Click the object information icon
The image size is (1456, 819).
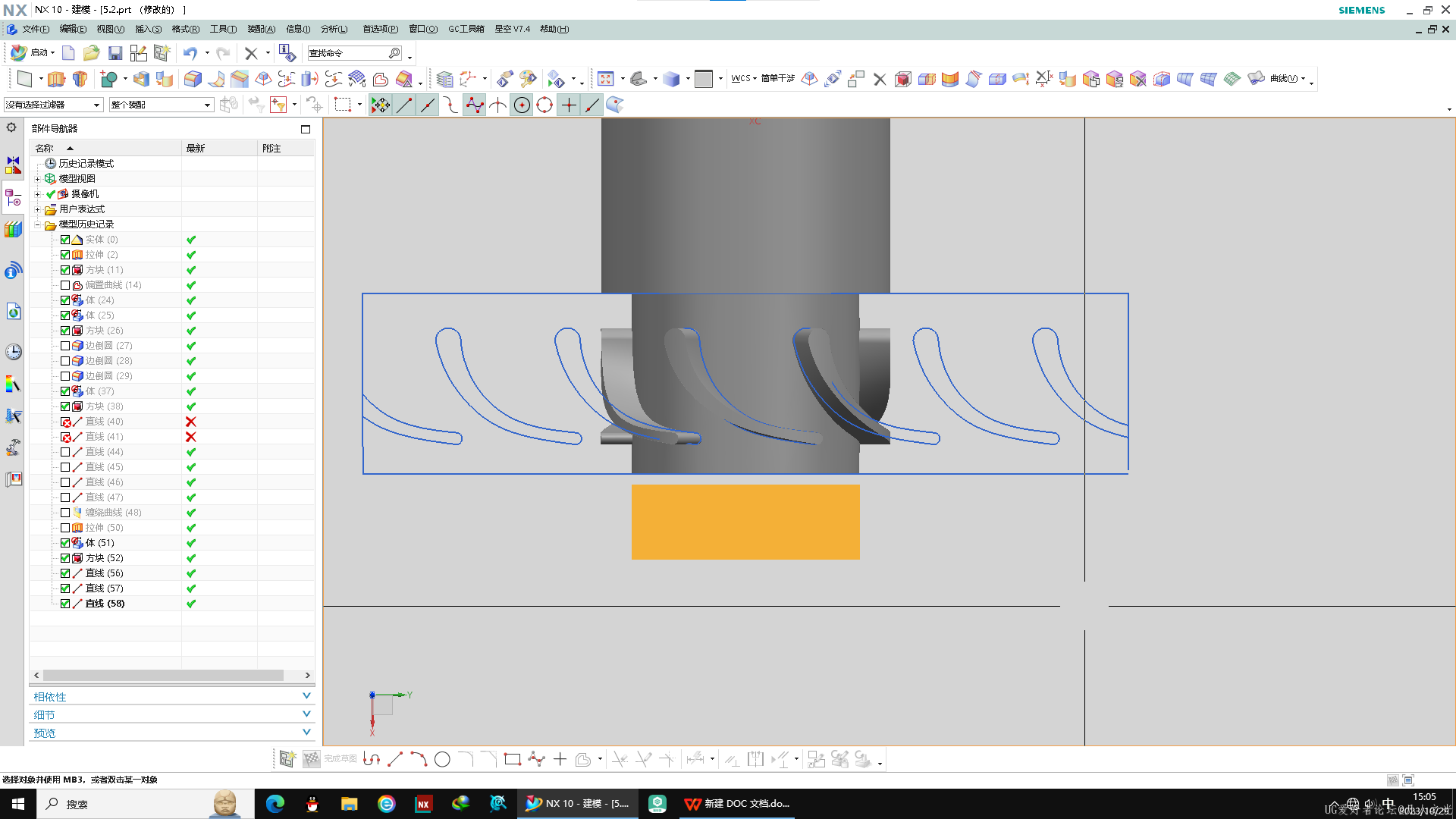[x=287, y=53]
